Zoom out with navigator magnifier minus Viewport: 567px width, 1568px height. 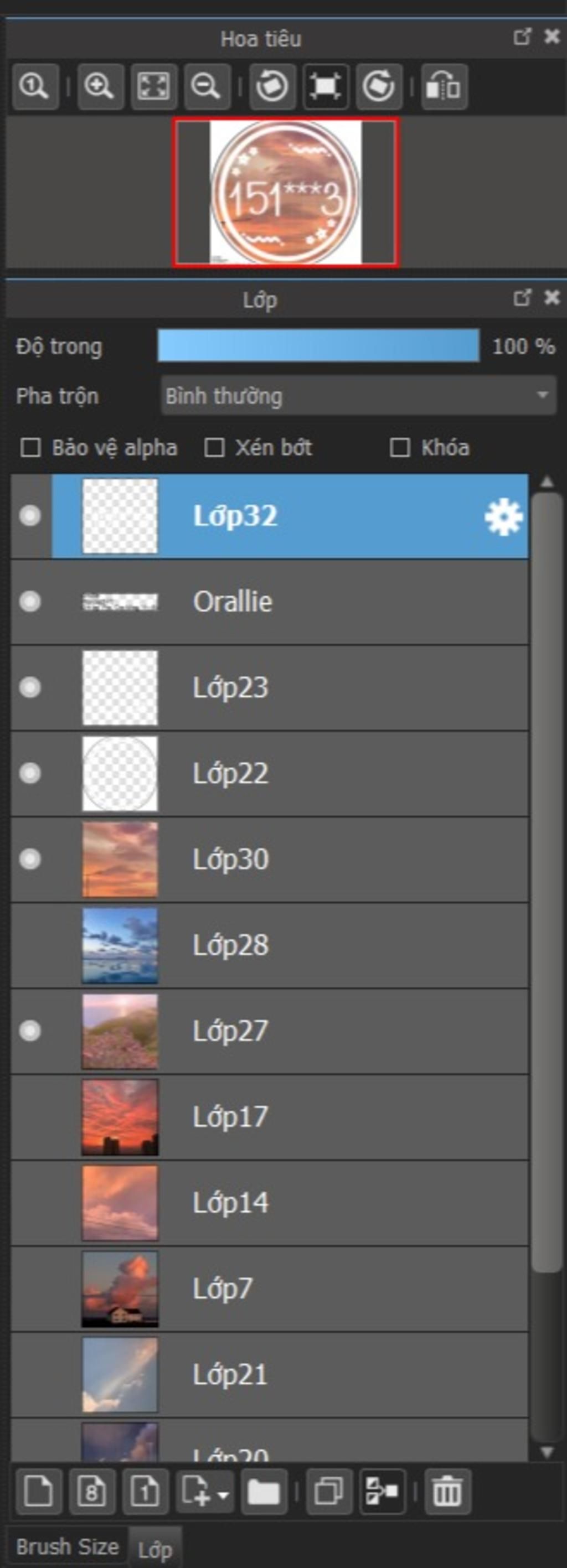point(207,86)
